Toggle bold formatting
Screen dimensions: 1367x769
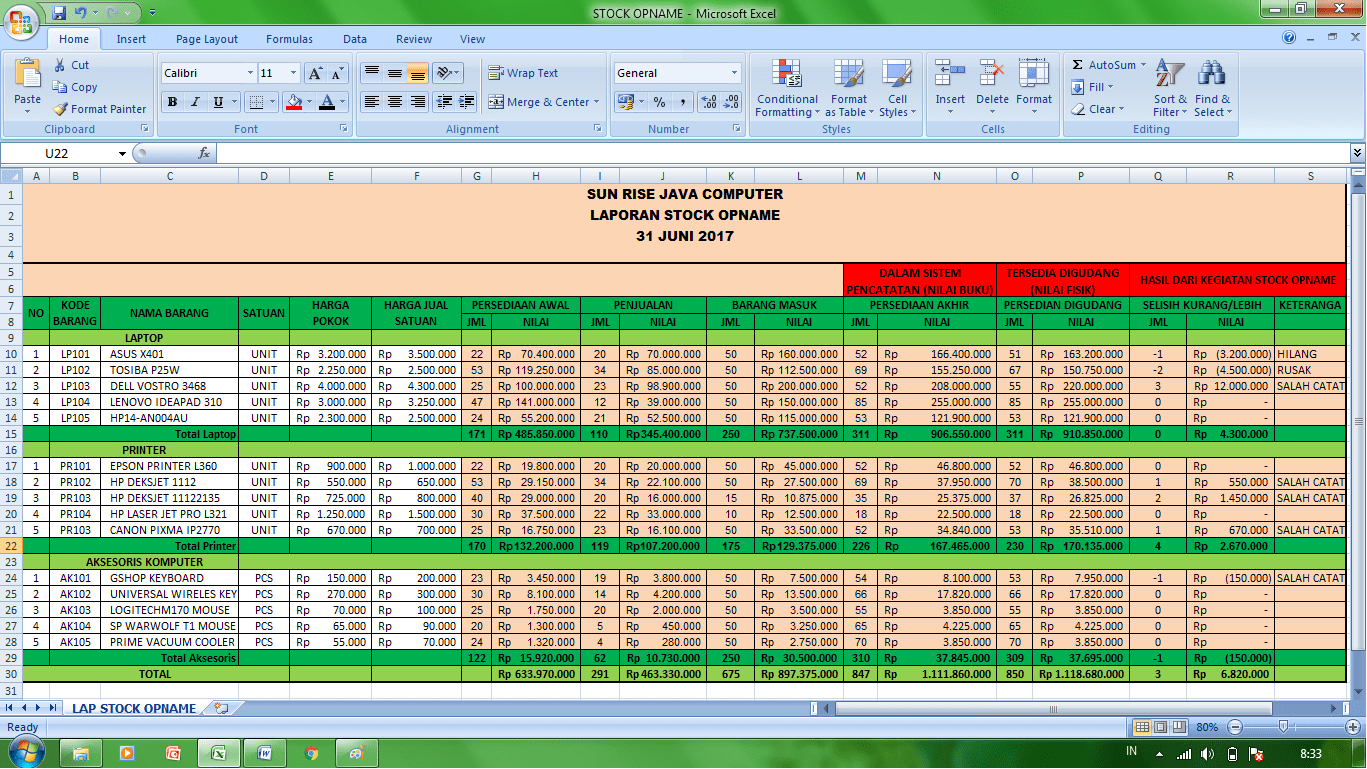click(x=172, y=102)
